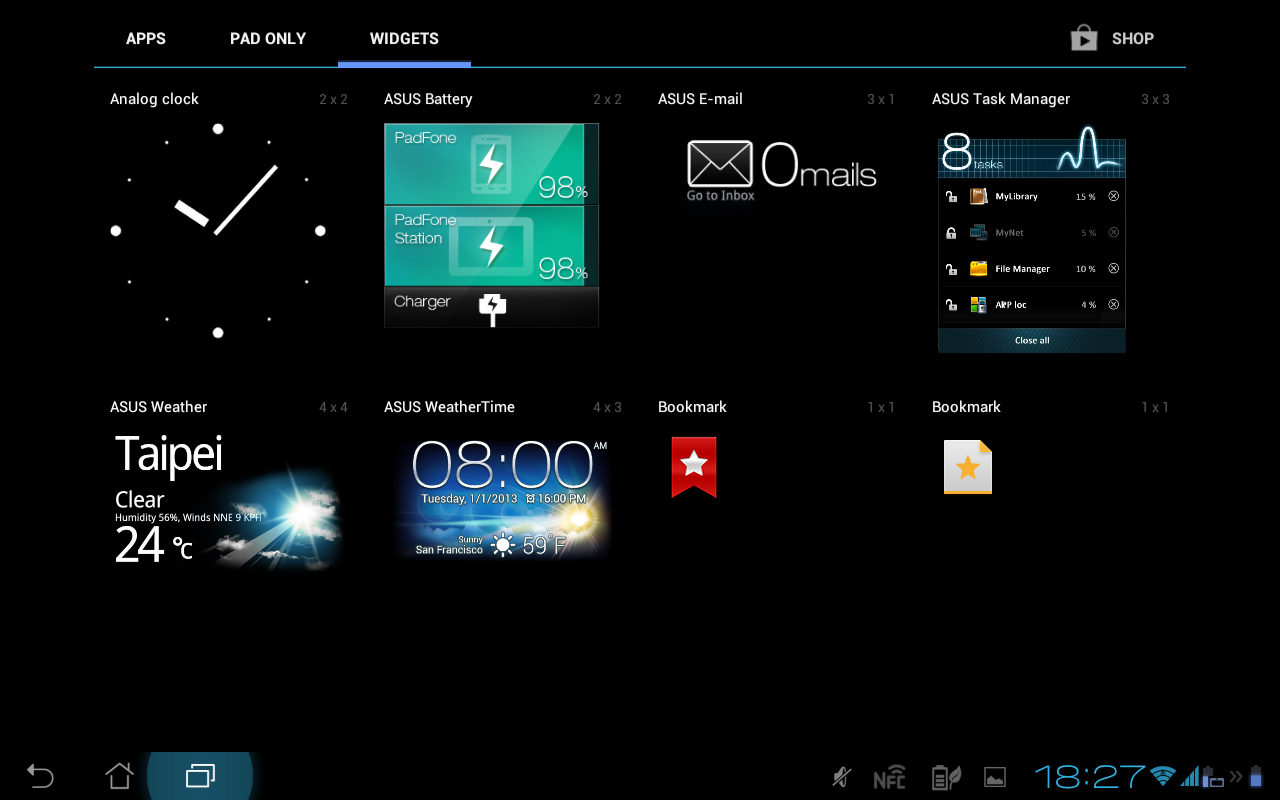Switch to the APPS tab
Screen dimensions: 1280x800
146,39
